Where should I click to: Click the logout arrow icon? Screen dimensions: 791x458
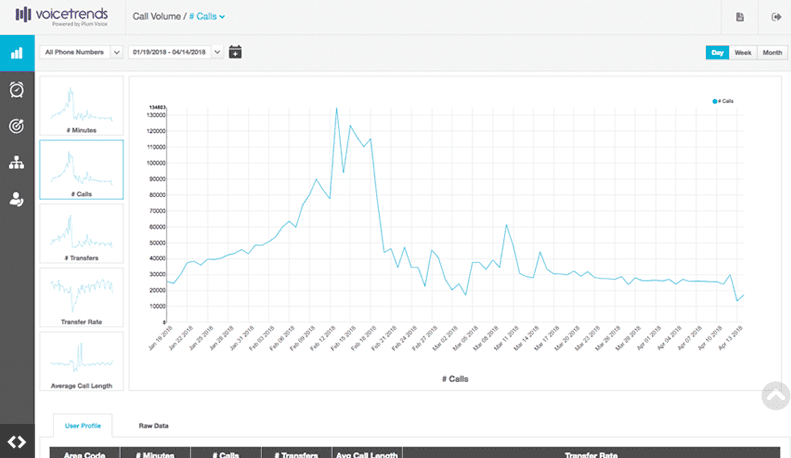tap(776, 17)
